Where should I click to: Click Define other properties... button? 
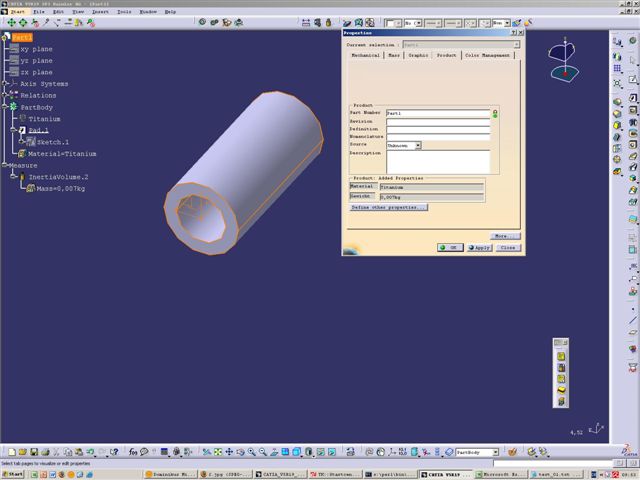(389, 207)
